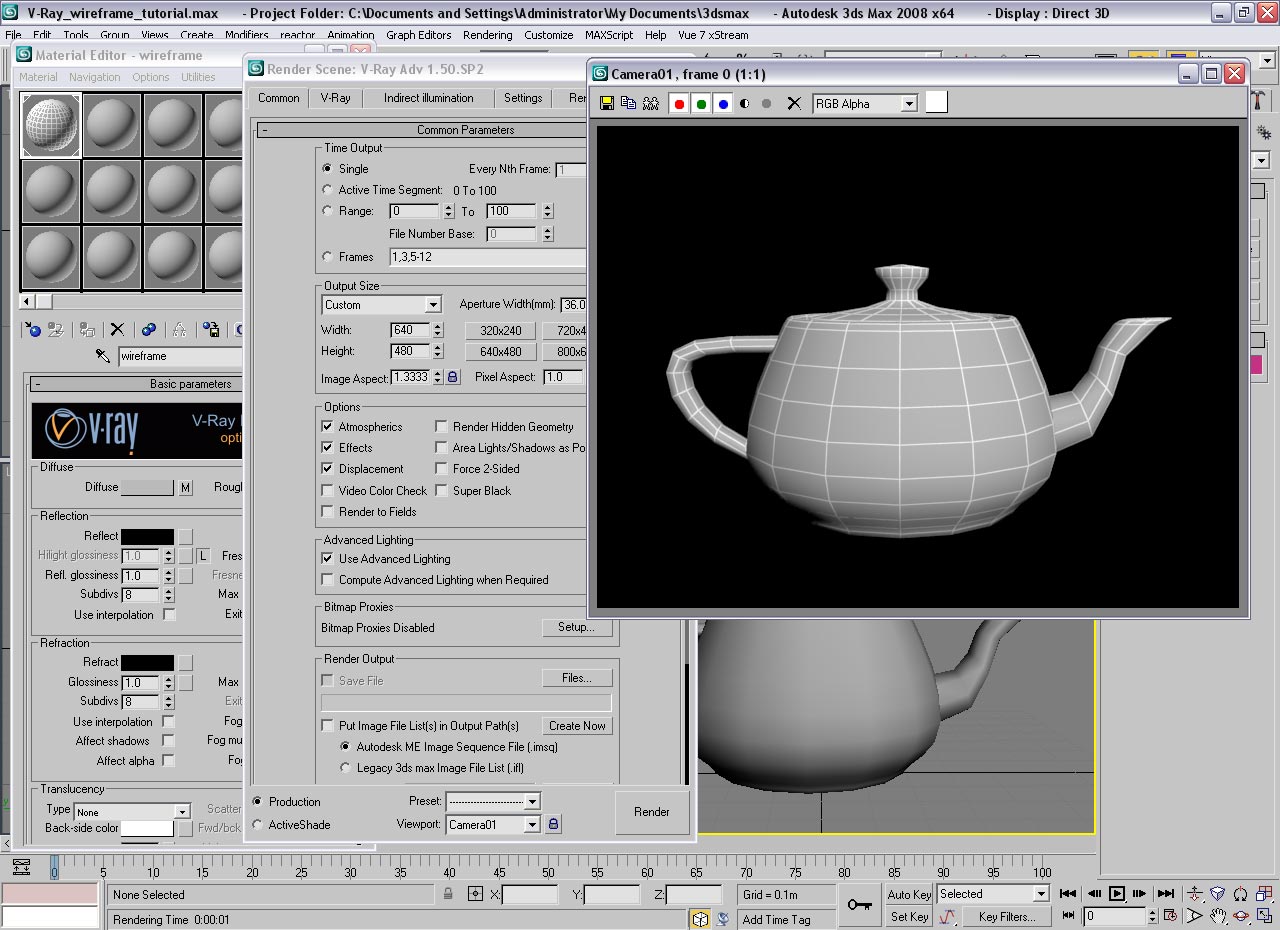This screenshot has height=930, width=1280.
Task: Assign material to selection in Material Editor
Action: click(x=87, y=329)
